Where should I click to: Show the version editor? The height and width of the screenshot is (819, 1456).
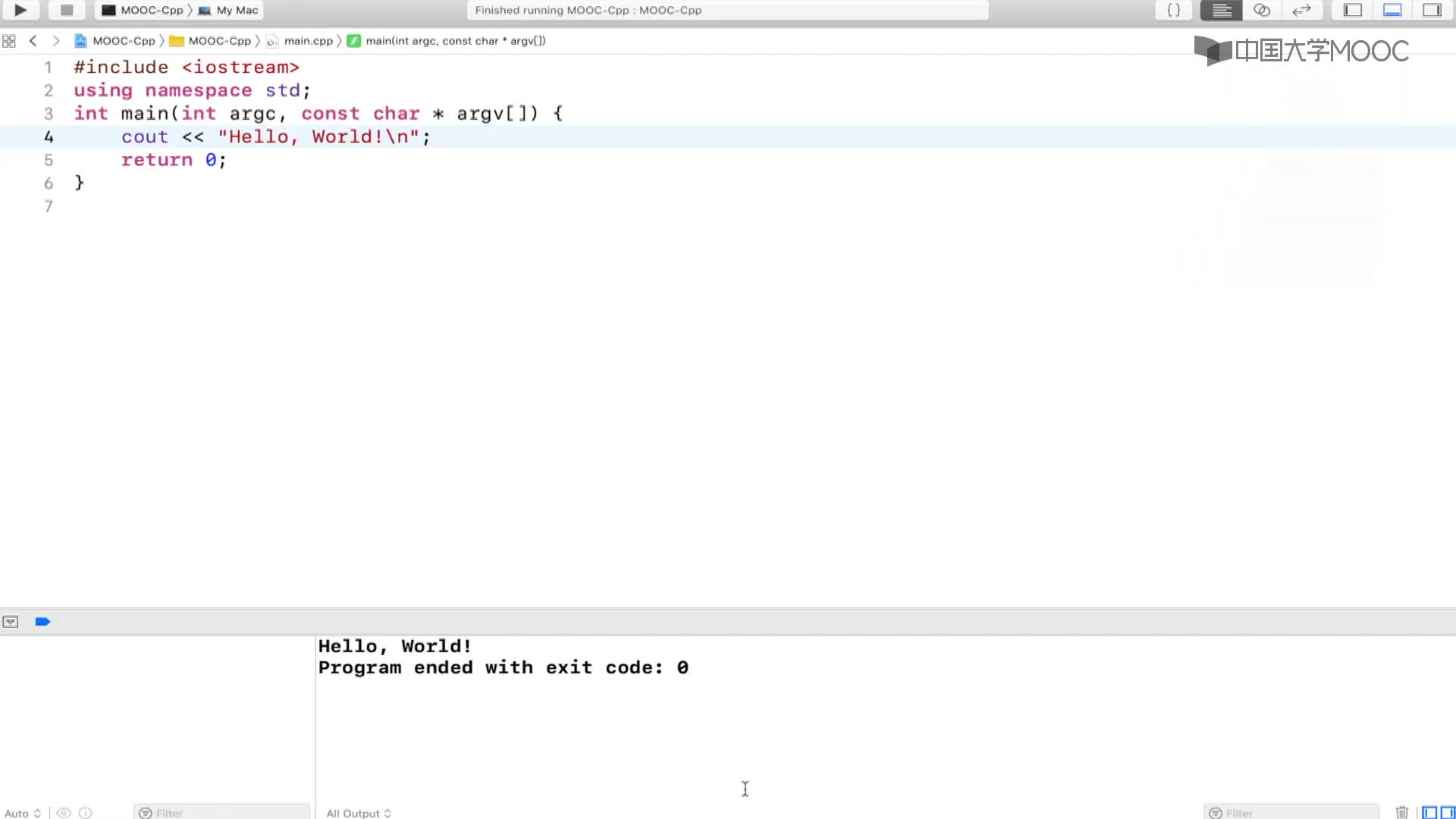click(x=1301, y=10)
